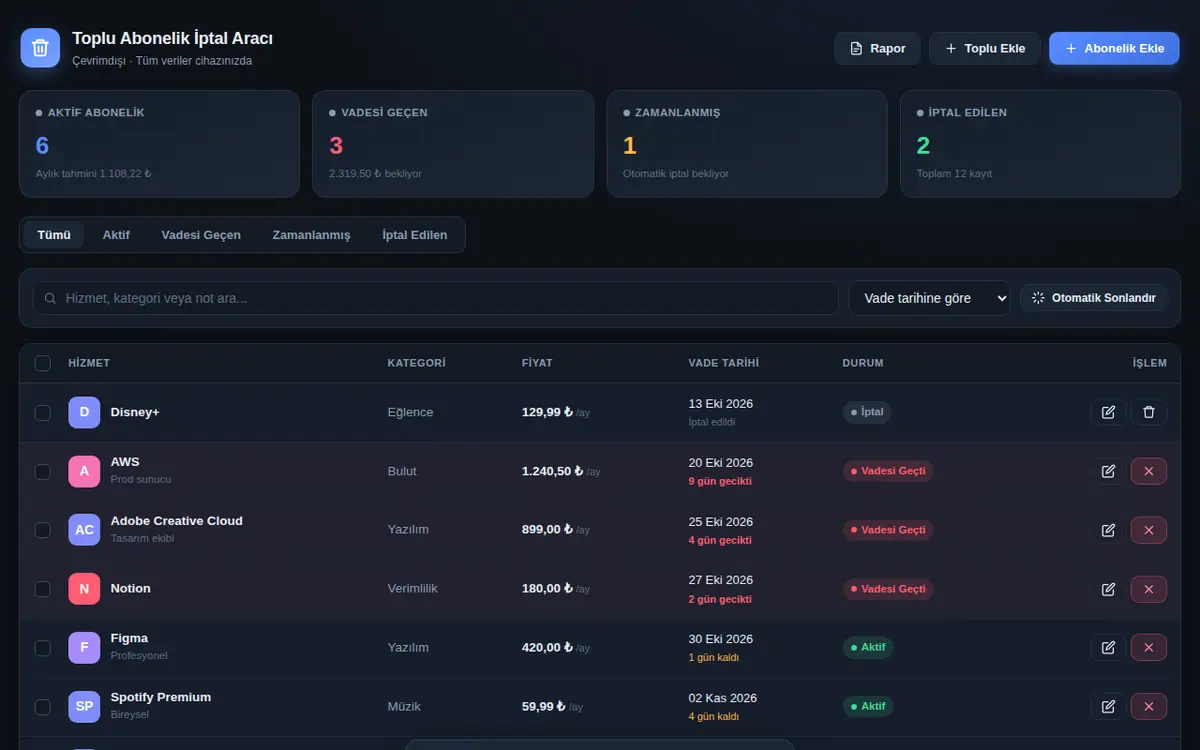Toggle the select-all checkbox in table header
This screenshot has height=750, width=1200.
pos(43,363)
